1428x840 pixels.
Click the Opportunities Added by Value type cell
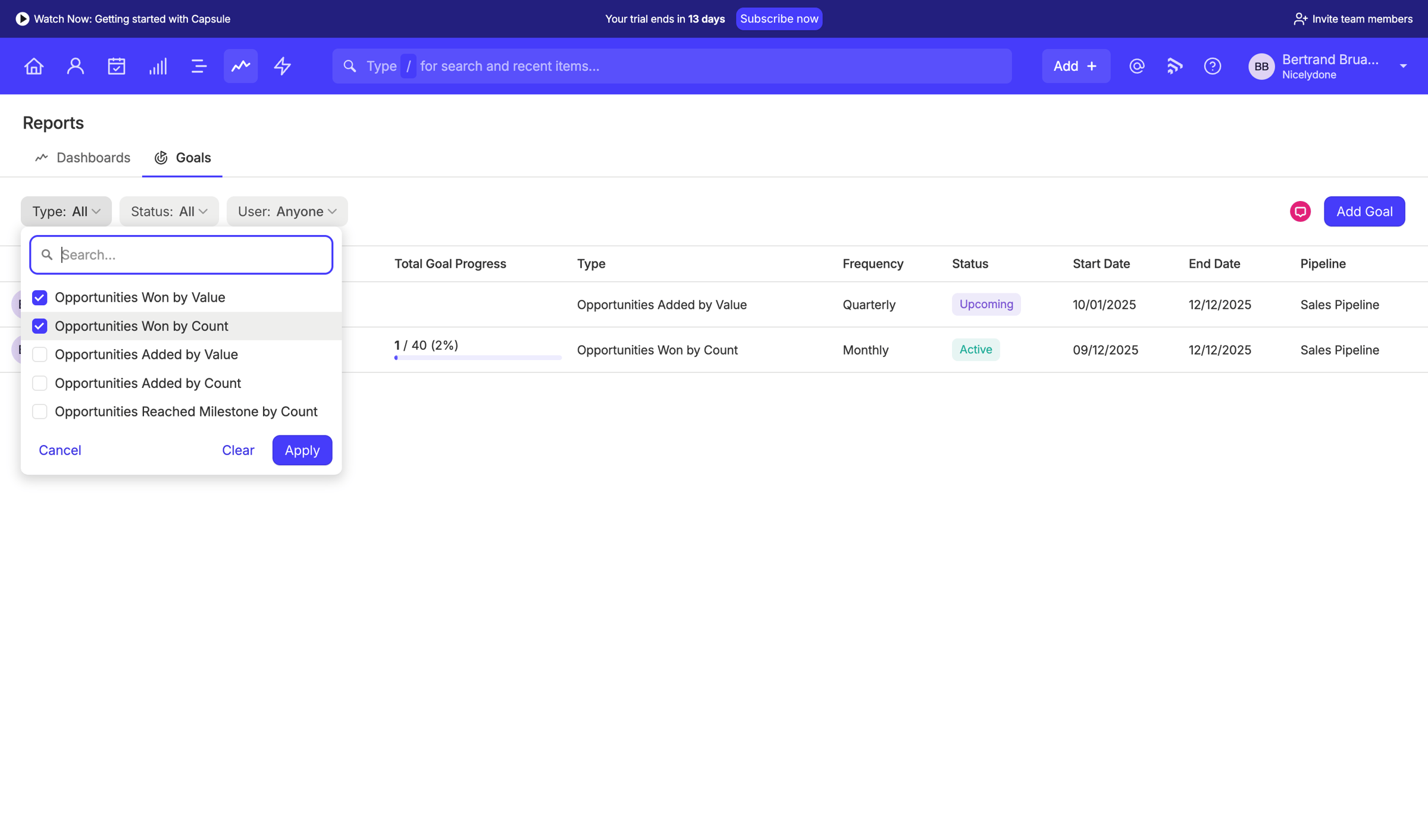point(662,305)
